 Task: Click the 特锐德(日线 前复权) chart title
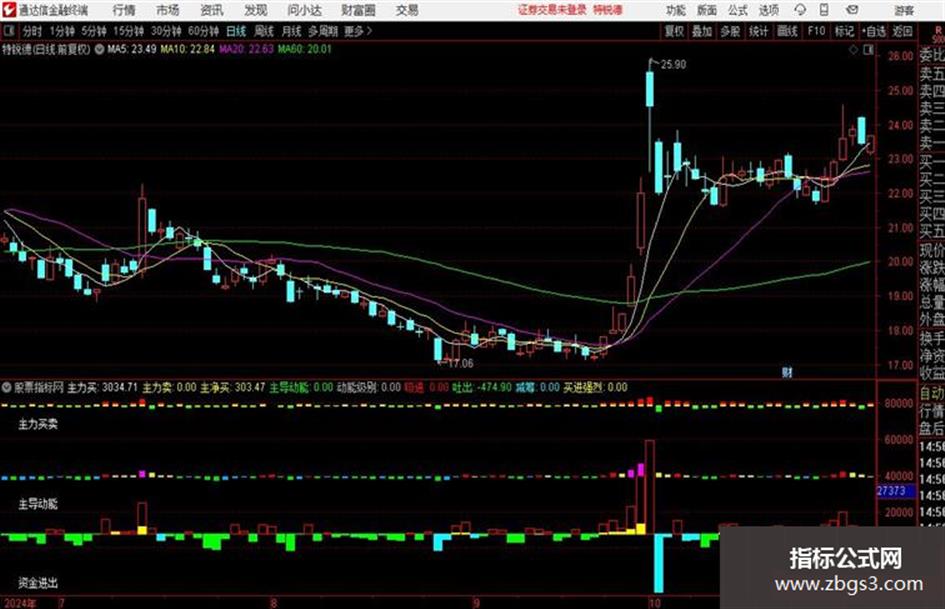click(x=46, y=49)
